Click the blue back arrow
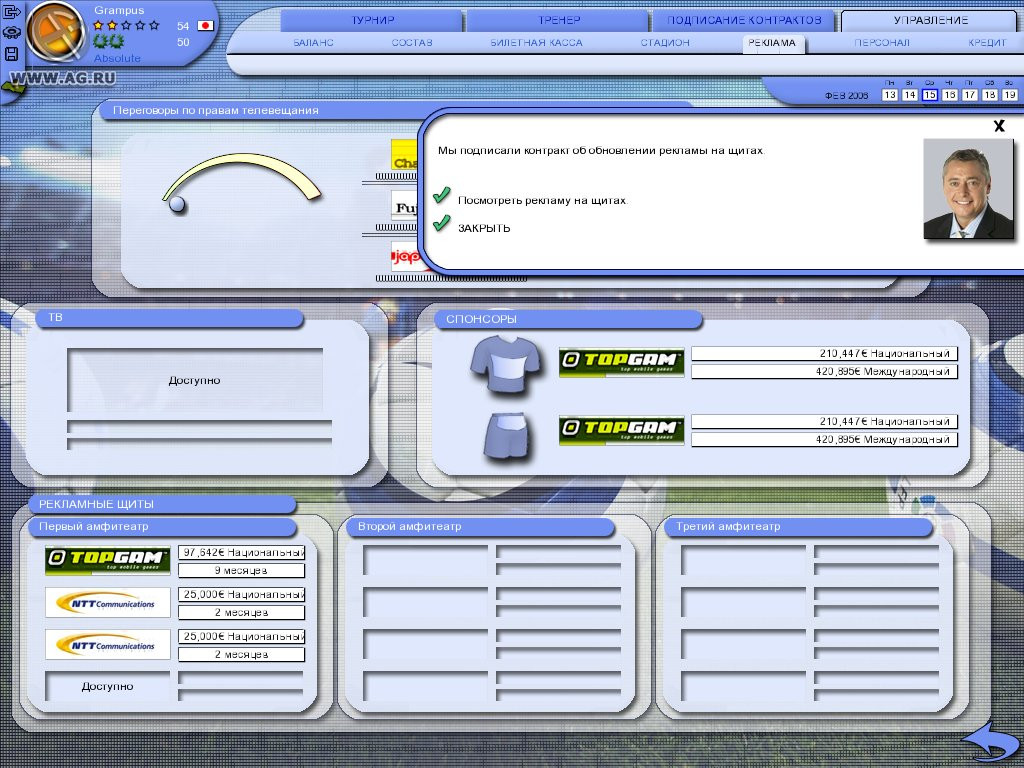The height and width of the screenshot is (768, 1024). [989, 741]
